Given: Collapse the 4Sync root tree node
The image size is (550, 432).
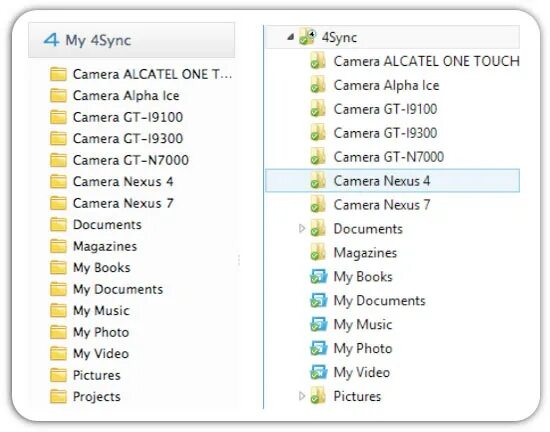Looking at the screenshot, I should click(x=290, y=37).
